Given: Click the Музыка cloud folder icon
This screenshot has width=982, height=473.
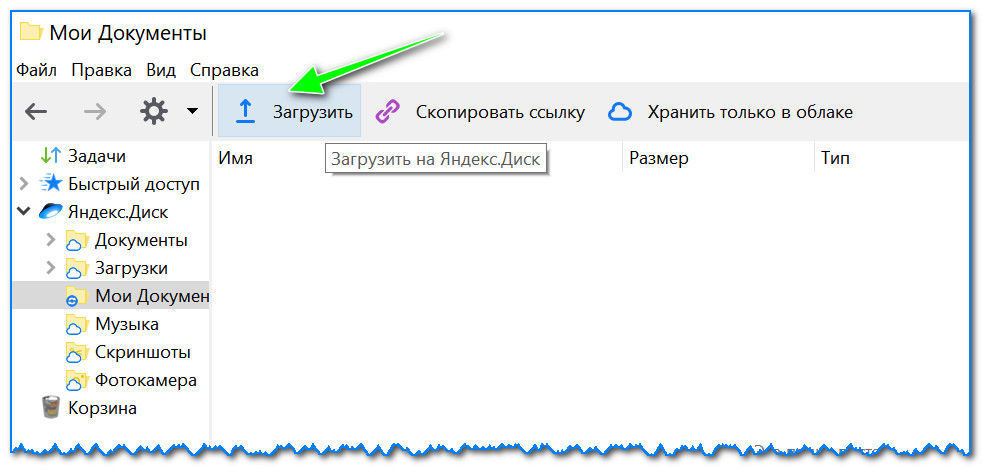Looking at the screenshot, I should click(x=76, y=325).
